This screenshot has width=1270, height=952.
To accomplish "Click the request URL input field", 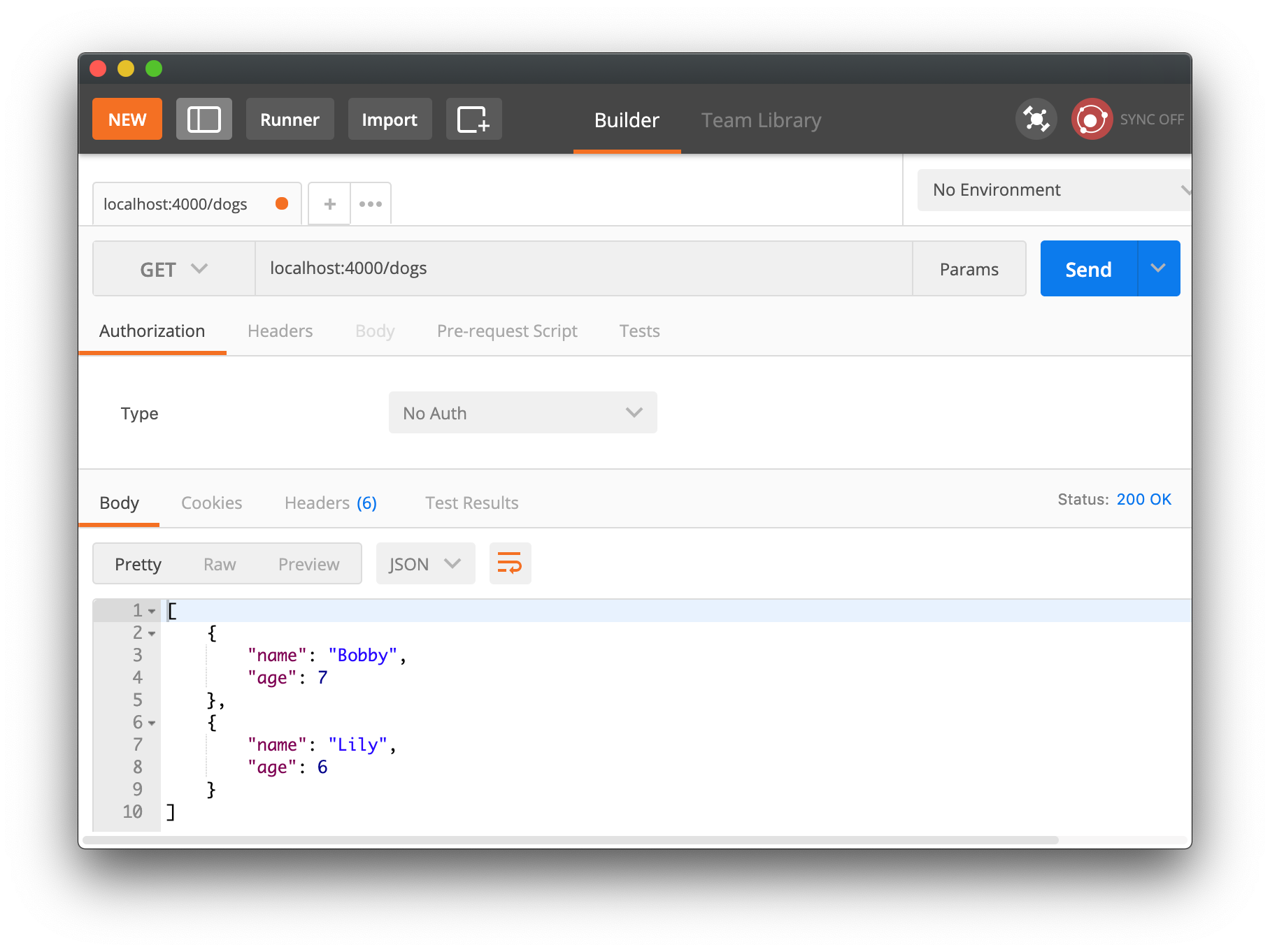I will pyautogui.click(x=584, y=268).
